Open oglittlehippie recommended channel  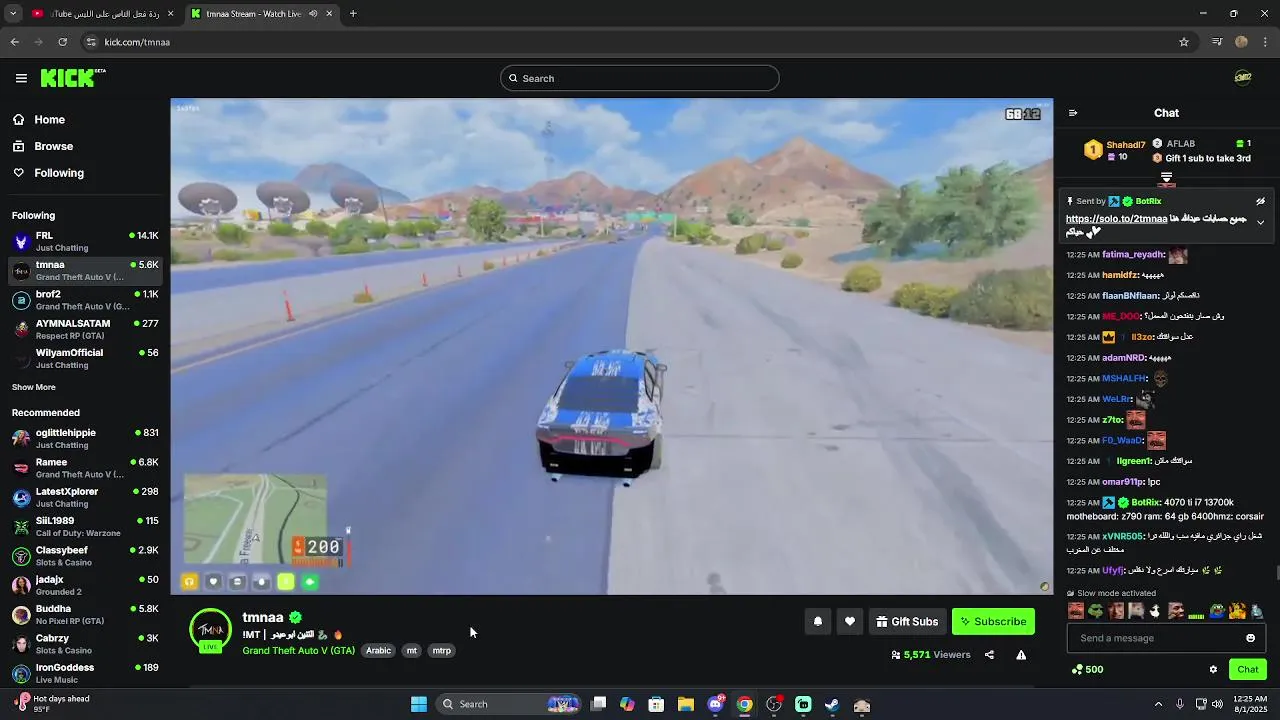(x=85, y=438)
